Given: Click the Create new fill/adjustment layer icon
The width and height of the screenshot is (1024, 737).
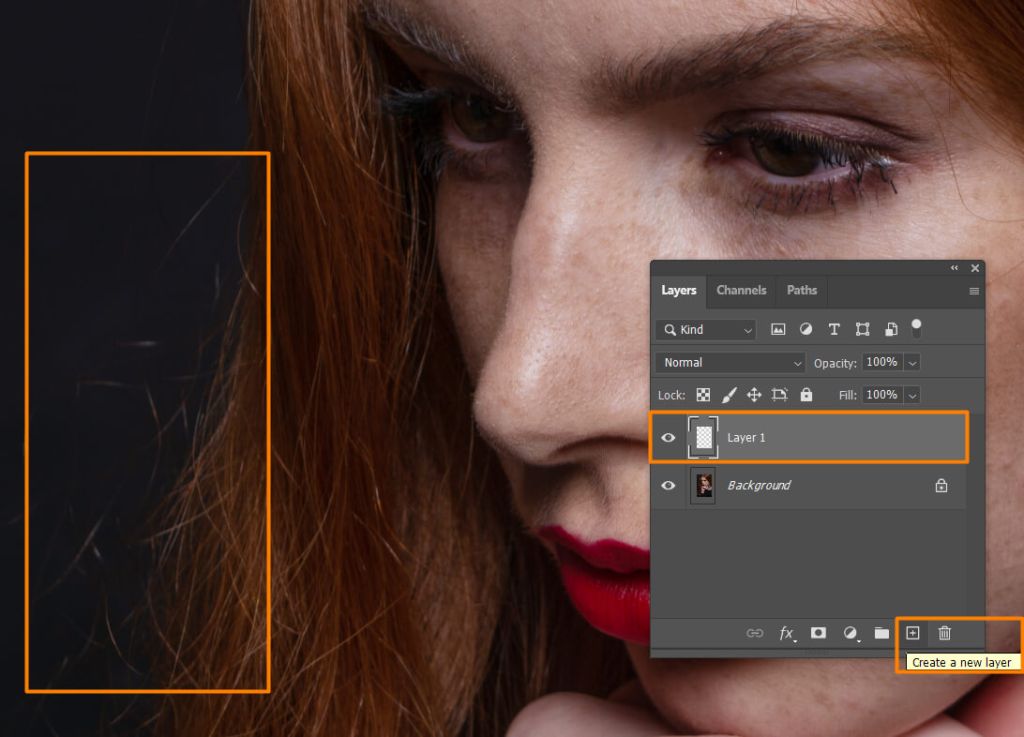Looking at the screenshot, I should point(850,633).
